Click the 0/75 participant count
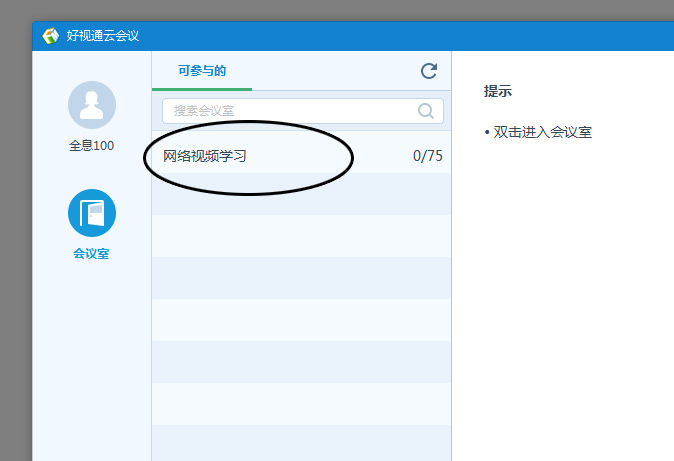This screenshot has height=461, width=674. tap(428, 156)
